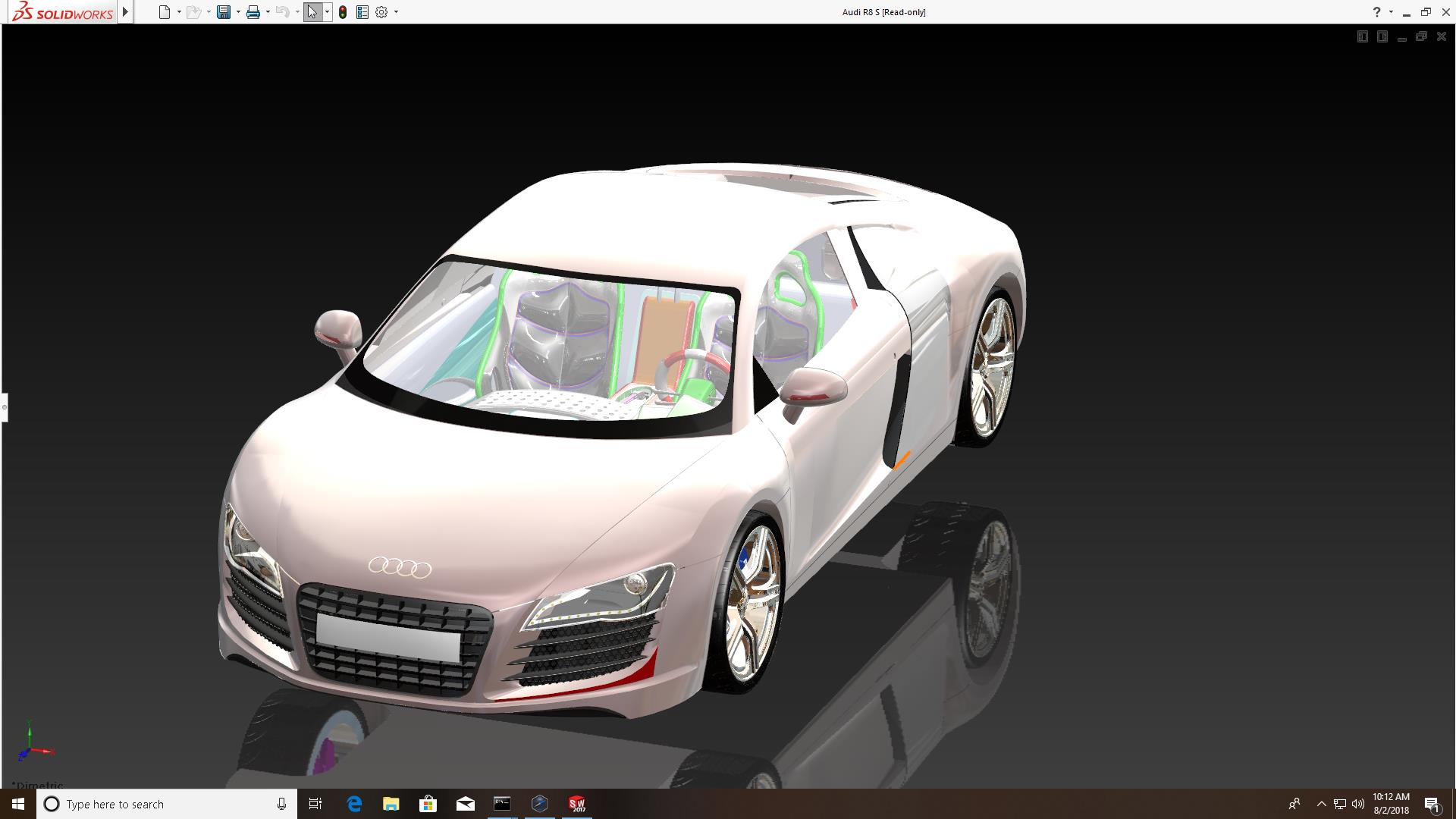Expand the Select tool dropdown arrow

[327, 12]
